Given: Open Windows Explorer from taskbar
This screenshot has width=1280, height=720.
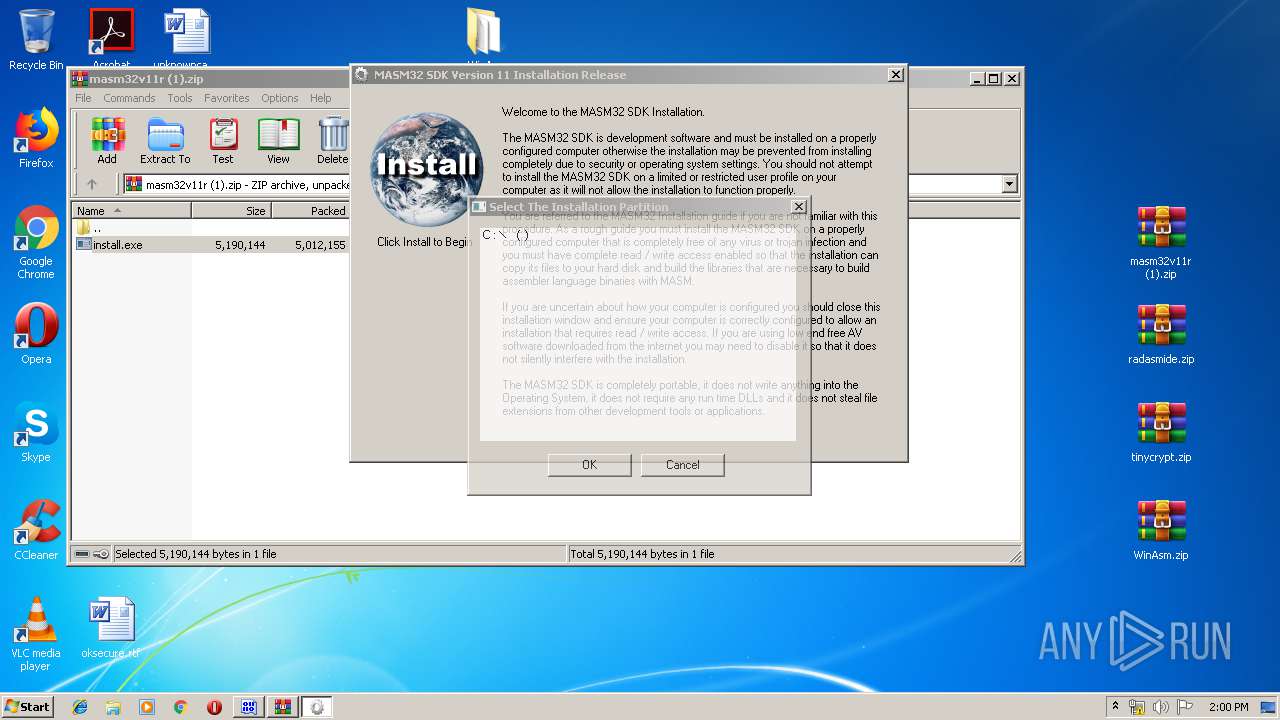Looking at the screenshot, I should [x=113, y=707].
